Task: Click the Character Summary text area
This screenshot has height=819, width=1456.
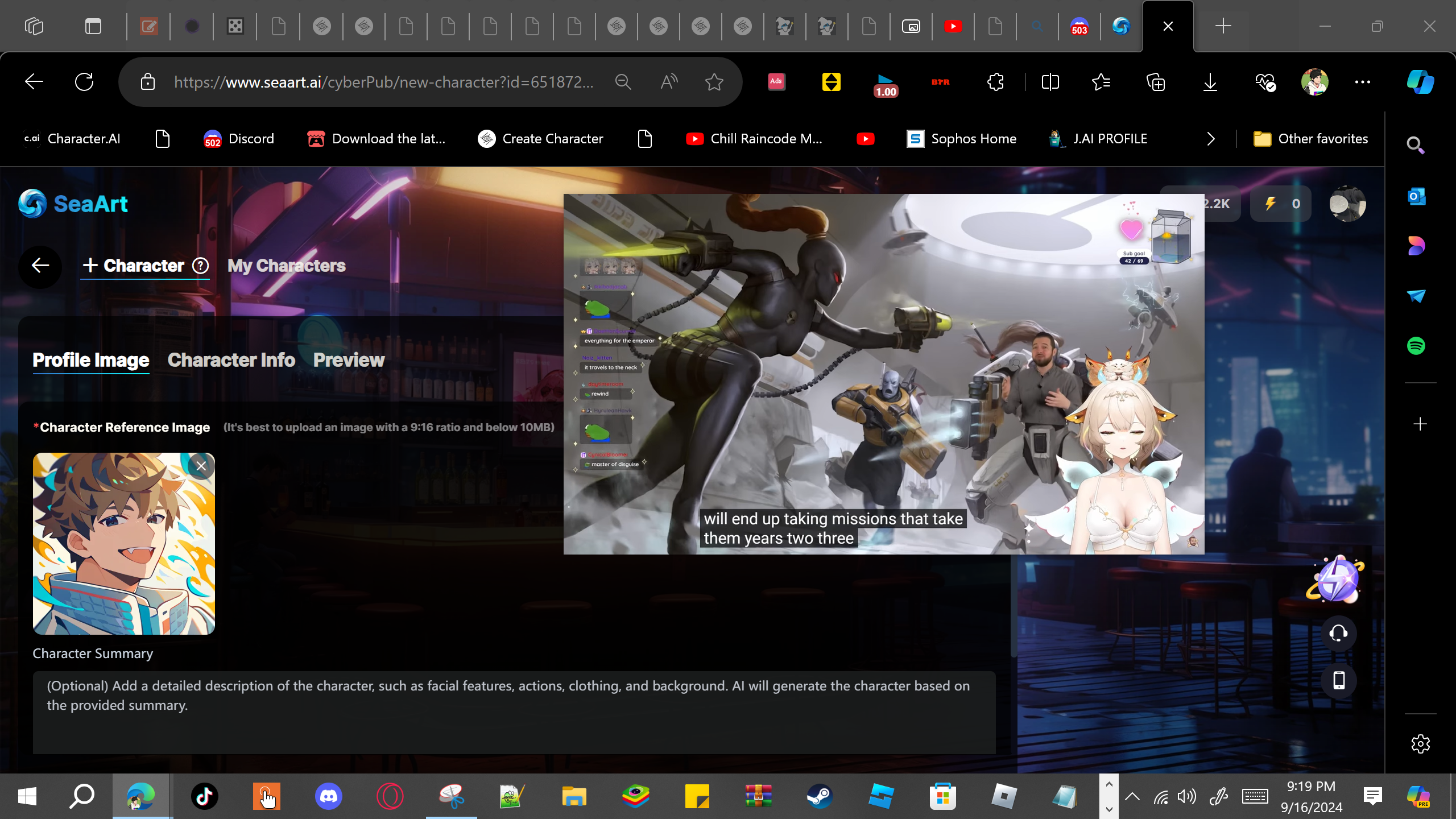Action: pyautogui.click(x=514, y=713)
